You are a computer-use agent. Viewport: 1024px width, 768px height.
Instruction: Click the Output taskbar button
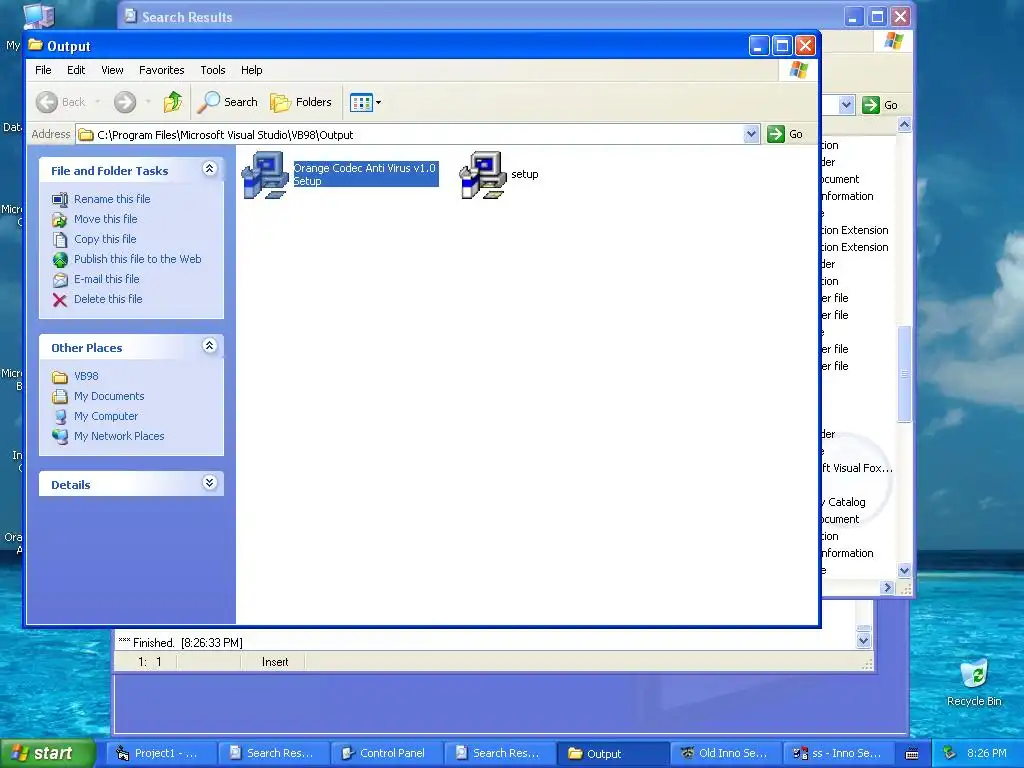[x=613, y=753]
